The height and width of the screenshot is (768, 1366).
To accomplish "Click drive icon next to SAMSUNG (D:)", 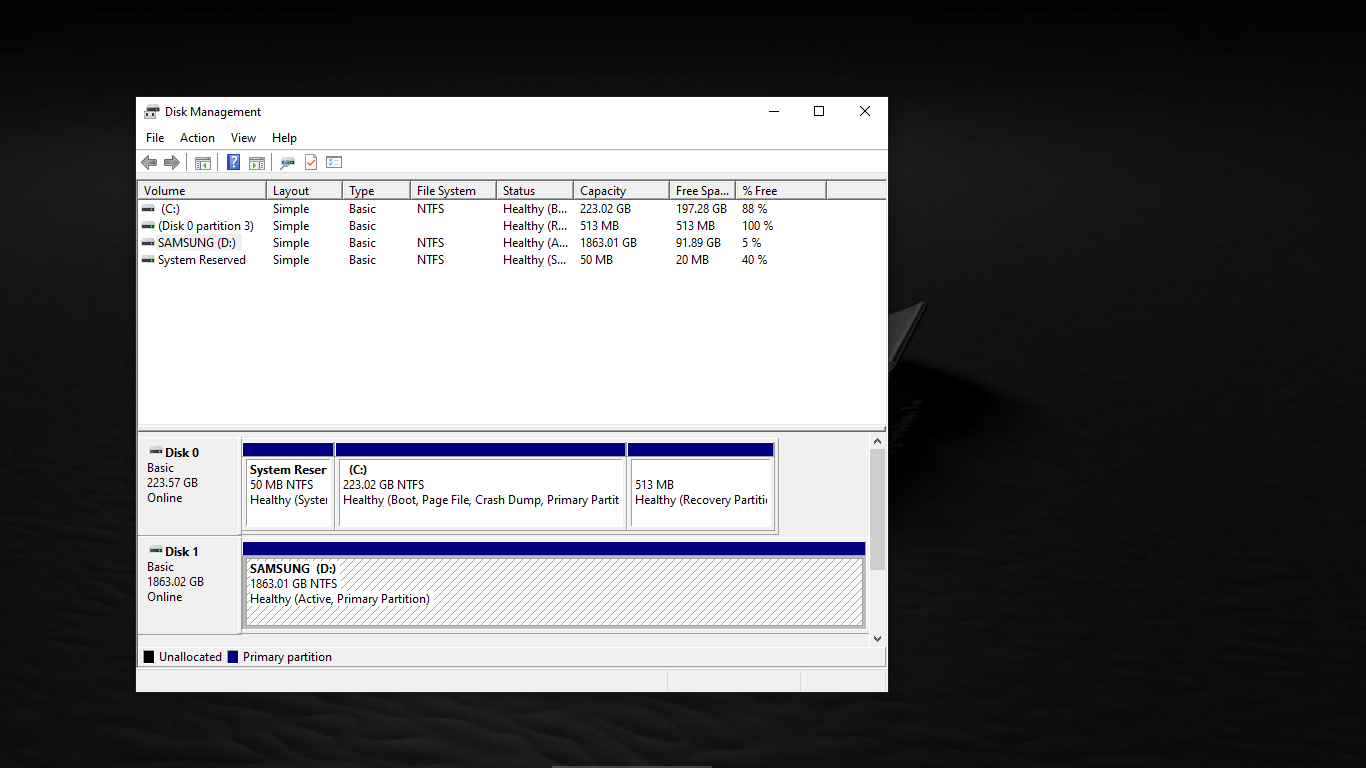I will [148, 243].
